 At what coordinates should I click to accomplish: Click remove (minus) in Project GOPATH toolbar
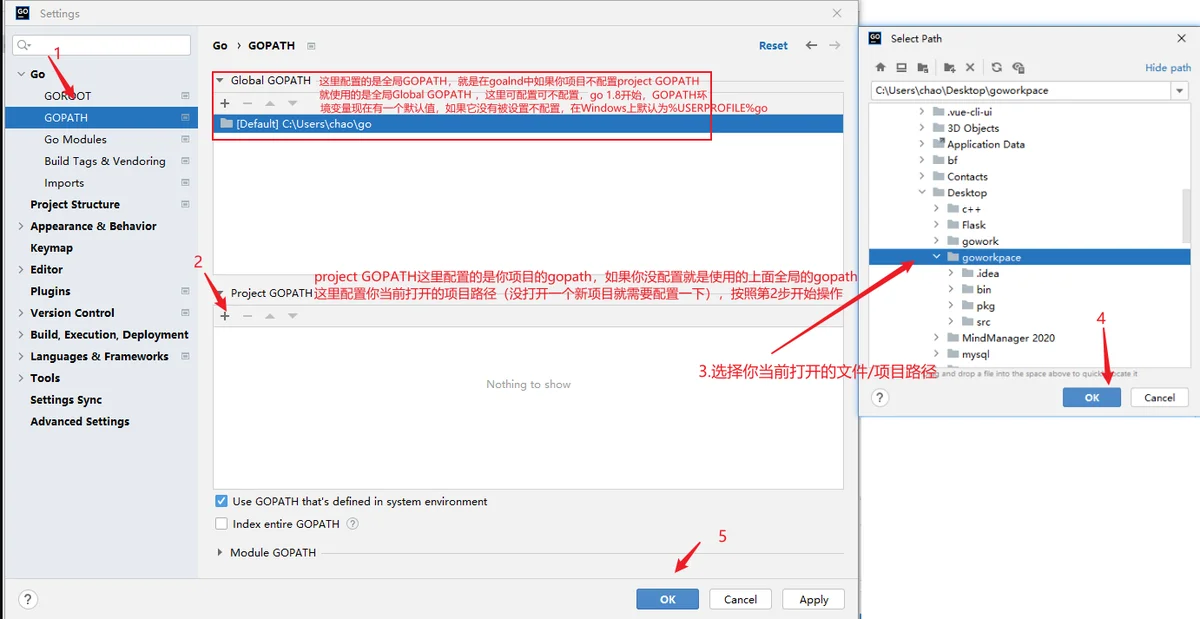click(247, 316)
